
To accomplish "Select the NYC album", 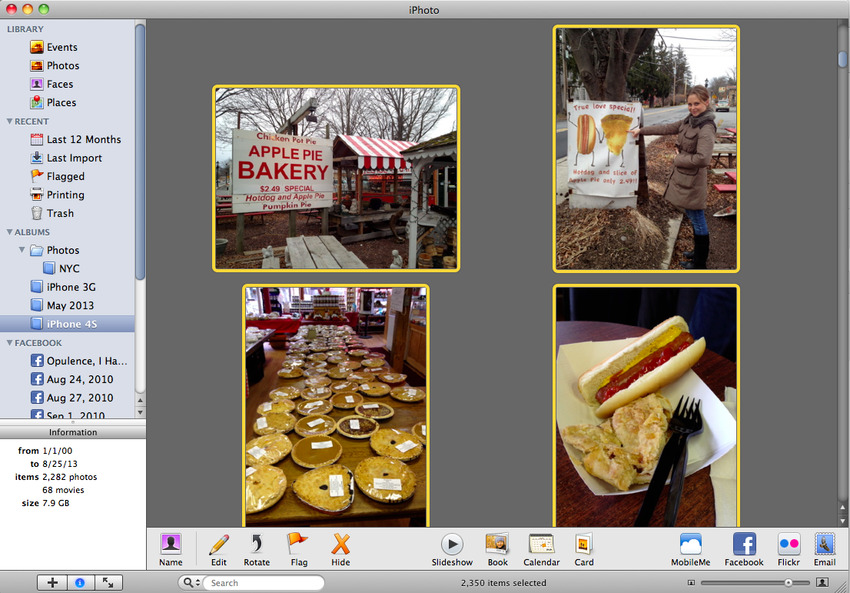I will point(61,268).
